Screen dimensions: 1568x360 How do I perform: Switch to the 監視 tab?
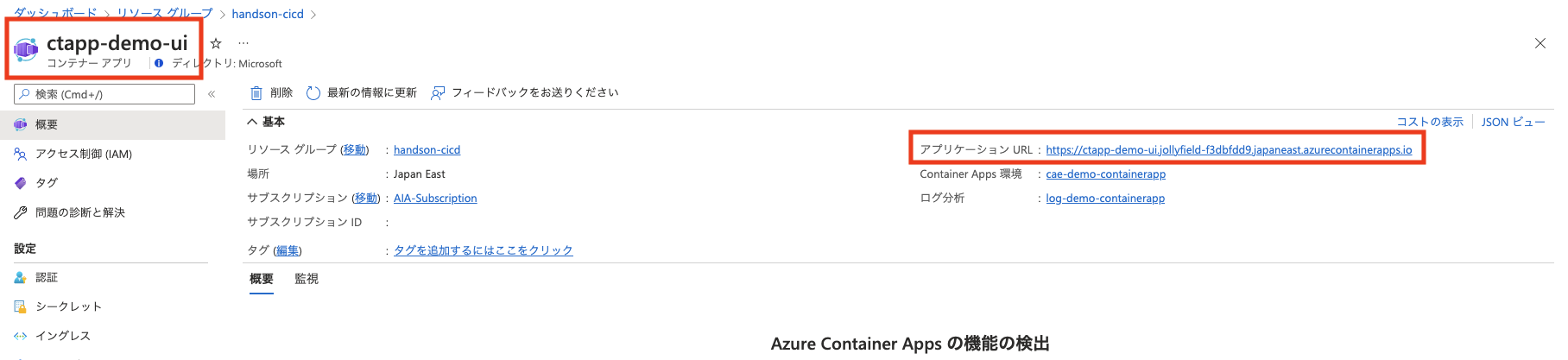coord(307,279)
